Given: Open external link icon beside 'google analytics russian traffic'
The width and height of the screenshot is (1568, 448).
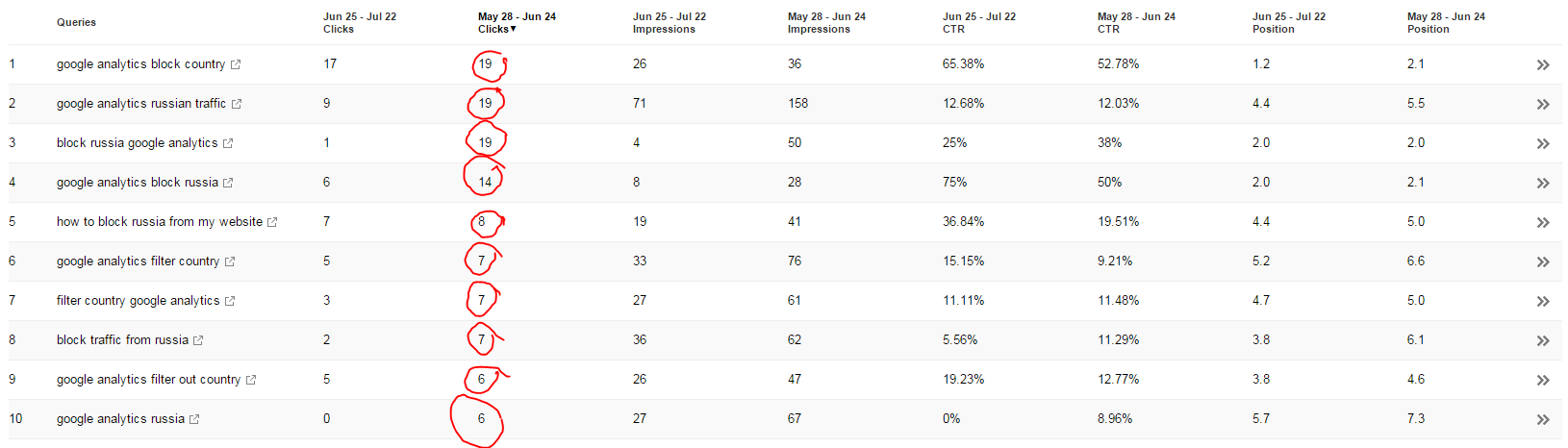Looking at the screenshot, I should point(237,104).
